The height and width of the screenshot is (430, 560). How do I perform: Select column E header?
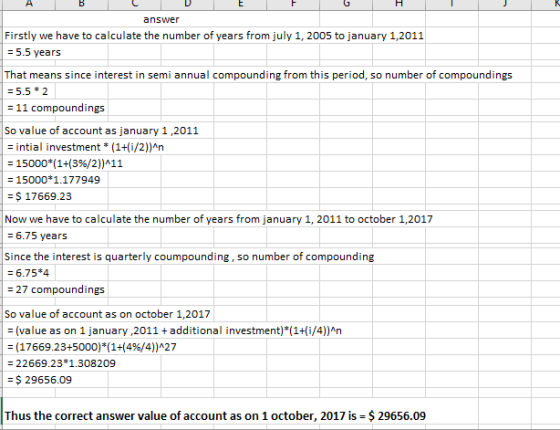(x=240, y=4)
